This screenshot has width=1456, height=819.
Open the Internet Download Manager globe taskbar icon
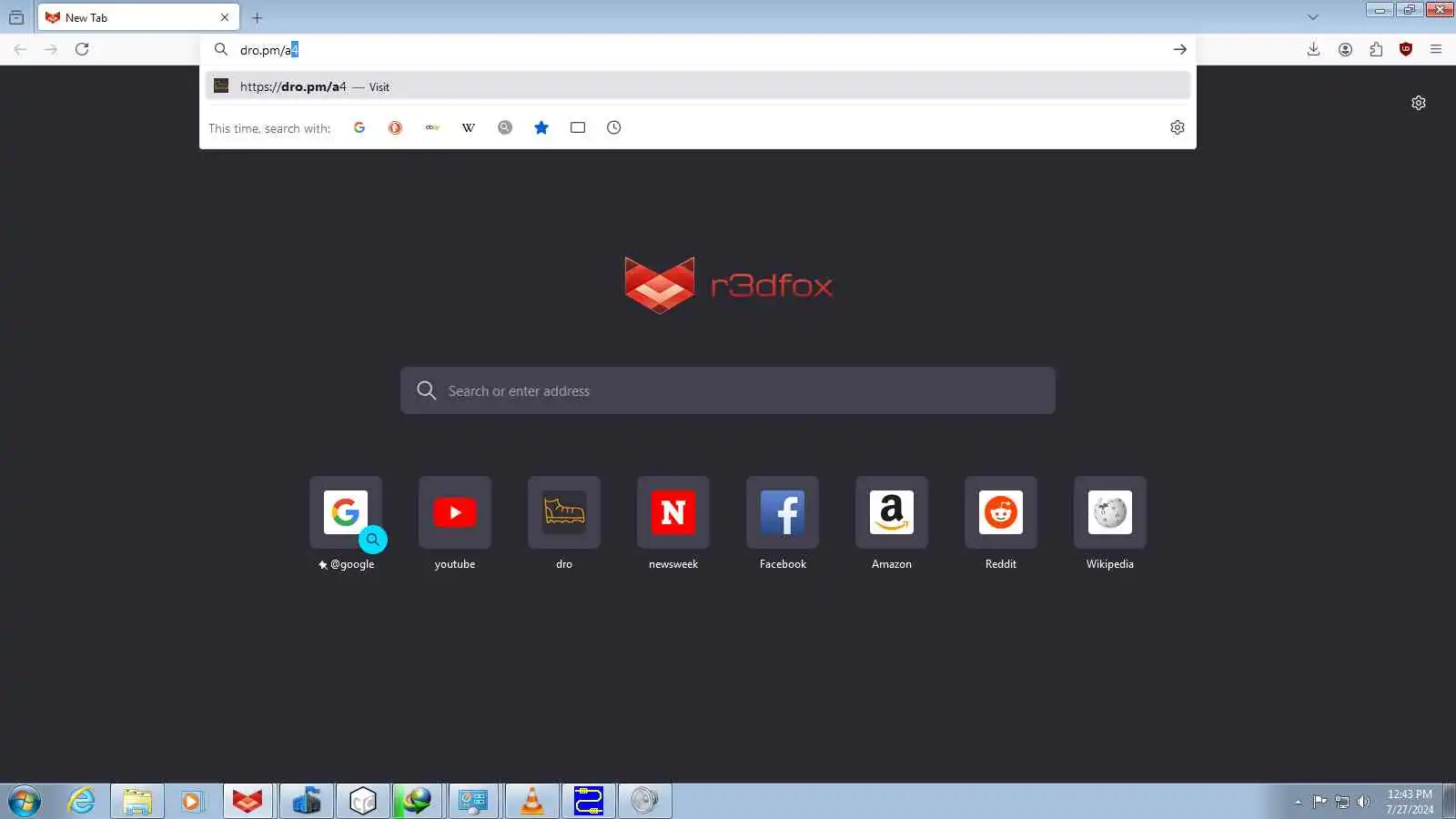point(418,802)
